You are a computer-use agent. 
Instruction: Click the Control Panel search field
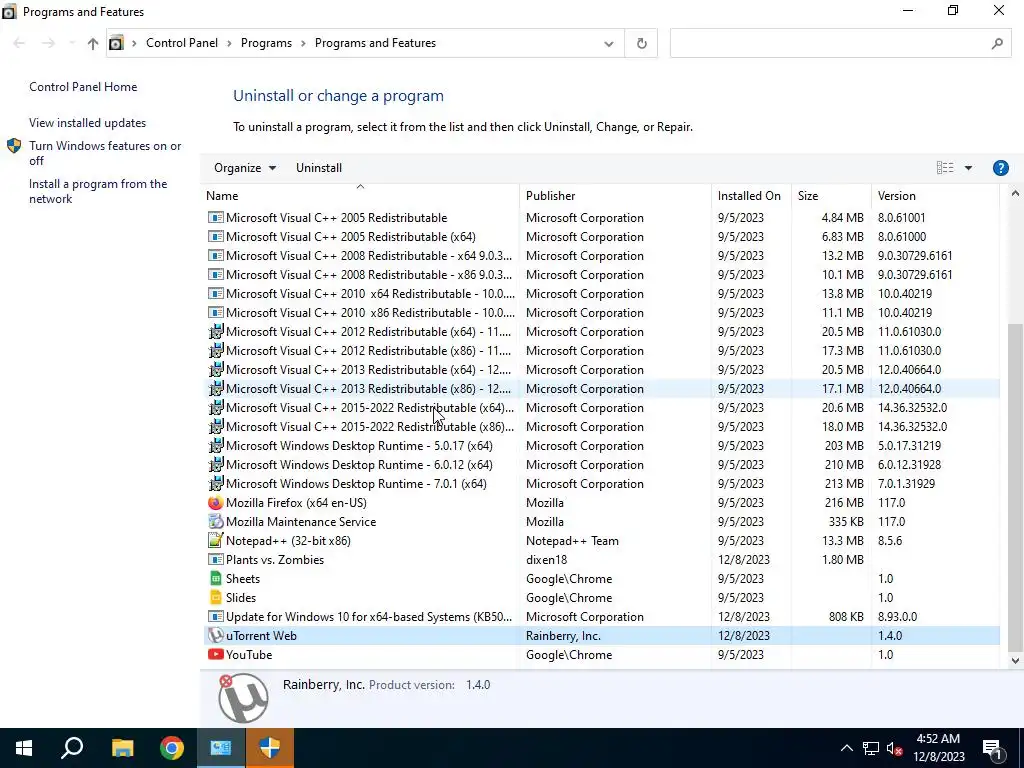tap(840, 43)
